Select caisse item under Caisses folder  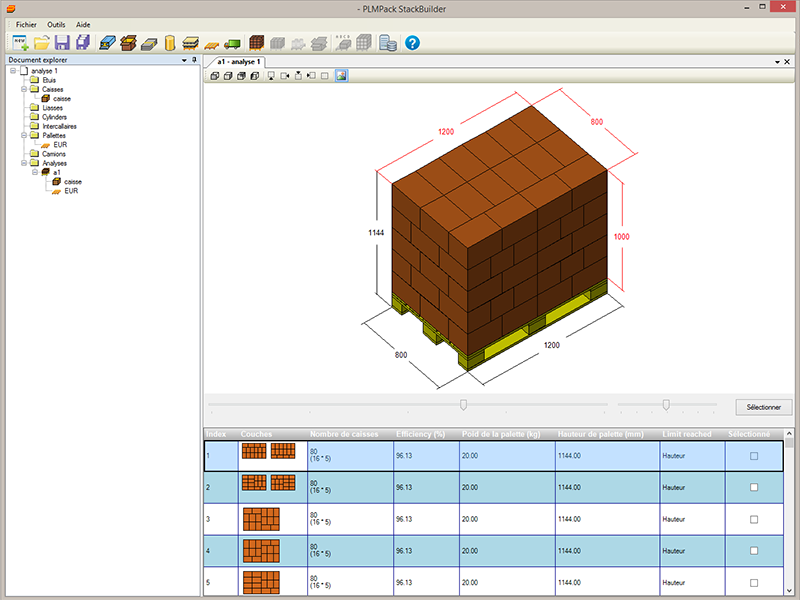coord(62,98)
